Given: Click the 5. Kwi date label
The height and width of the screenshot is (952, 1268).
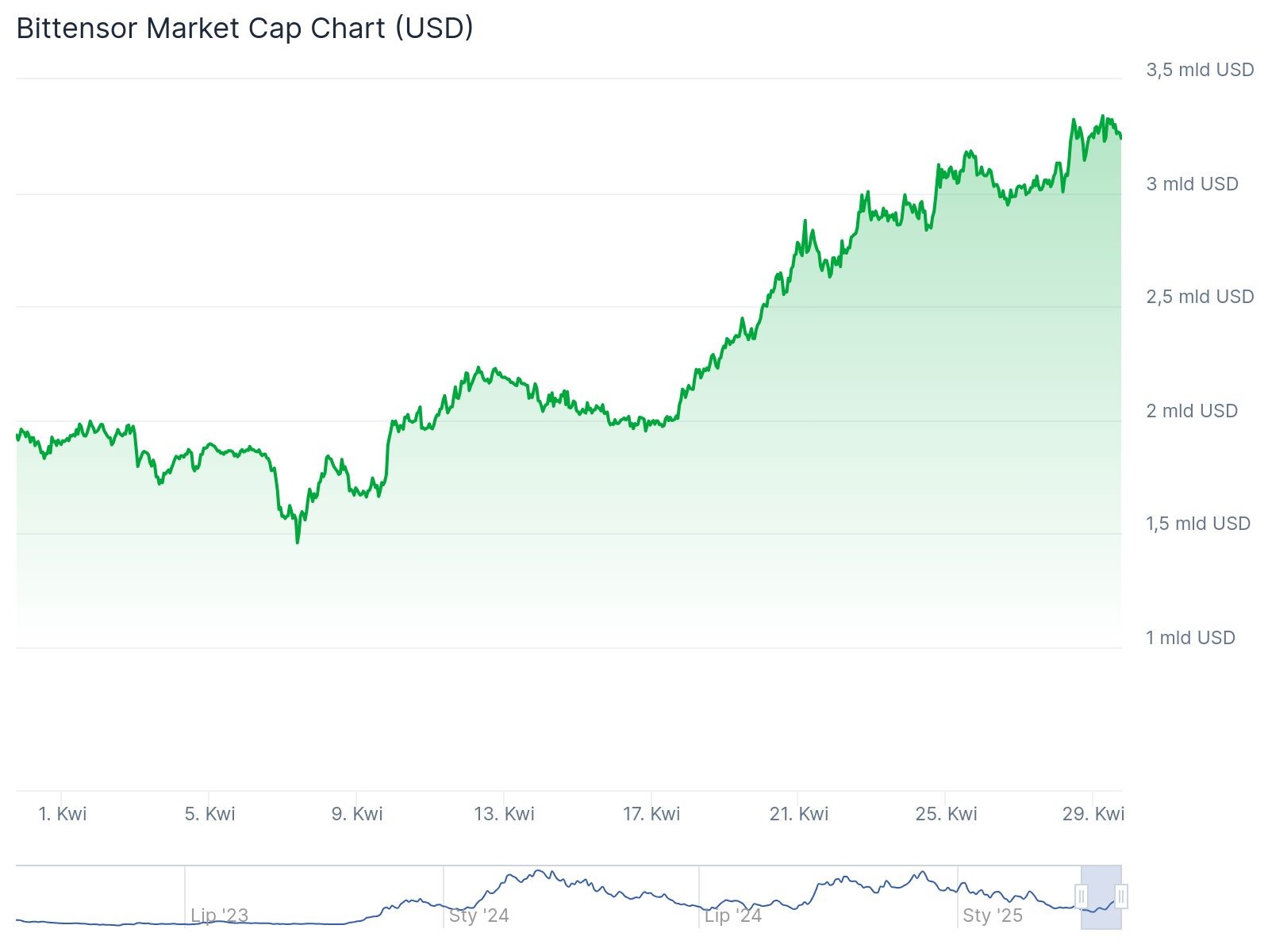Looking at the screenshot, I should pyautogui.click(x=209, y=814).
